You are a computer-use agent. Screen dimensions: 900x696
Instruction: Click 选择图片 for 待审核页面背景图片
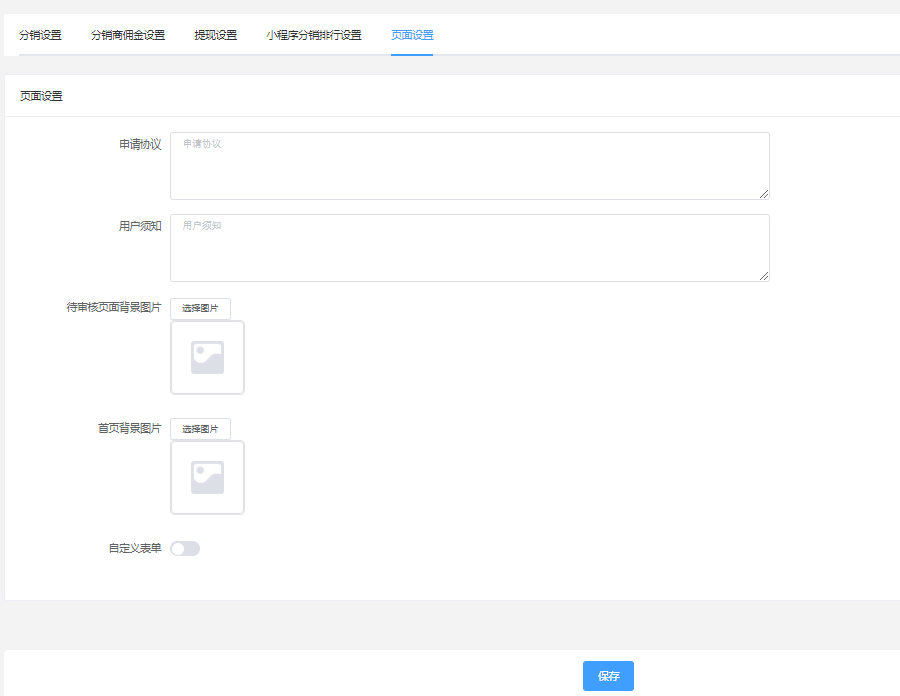coord(200,309)
